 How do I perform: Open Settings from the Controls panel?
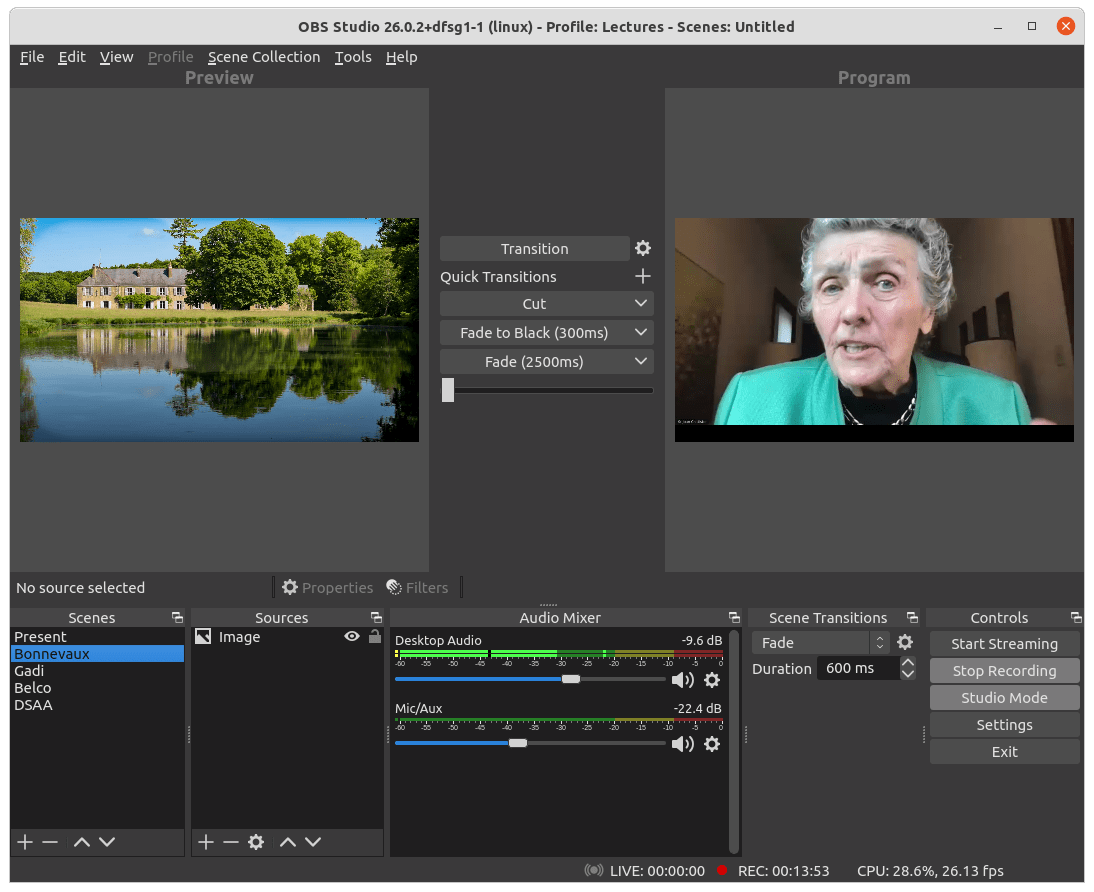1004,724
